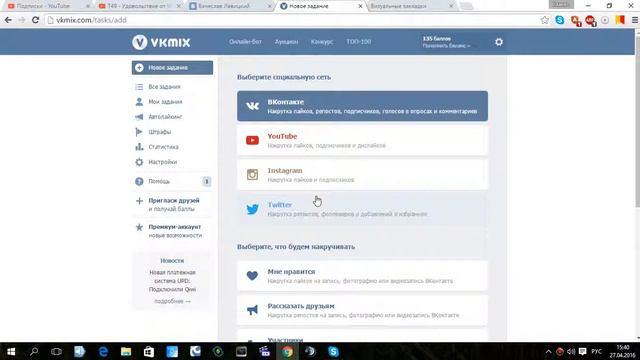
Task: Click the megaphone icon beside Автолайкинг
Action: click(139, 117)
